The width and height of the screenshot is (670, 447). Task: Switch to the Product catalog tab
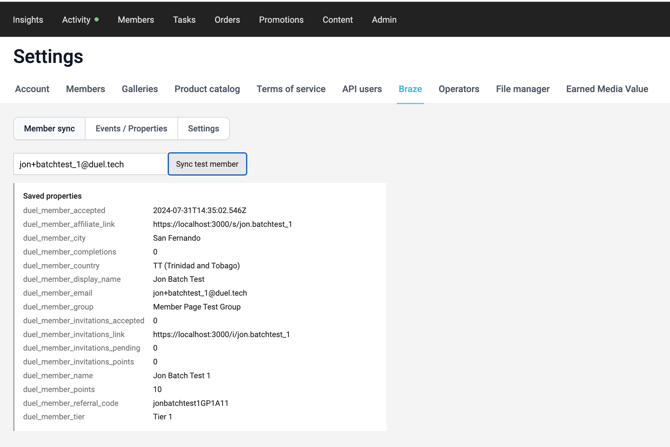(x=207, y=89)
